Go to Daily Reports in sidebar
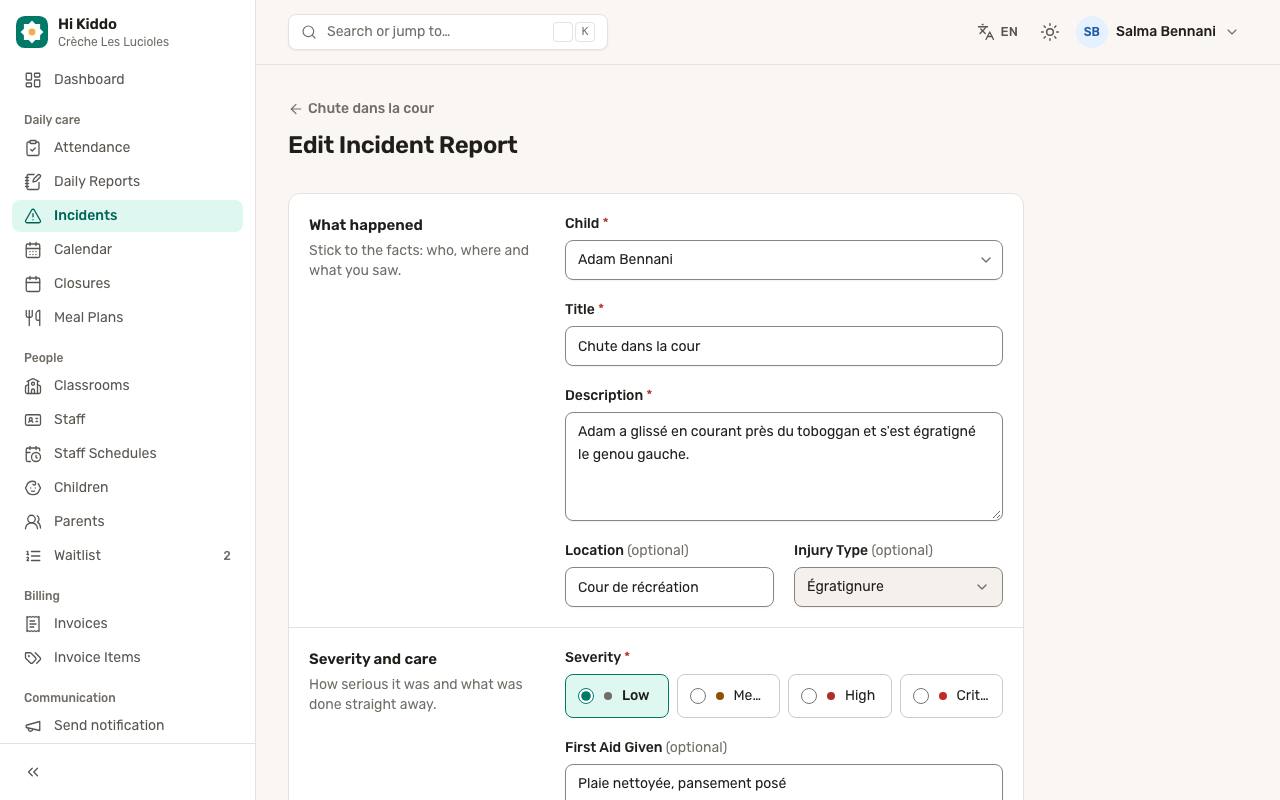1280x800 pixels. 127,182
